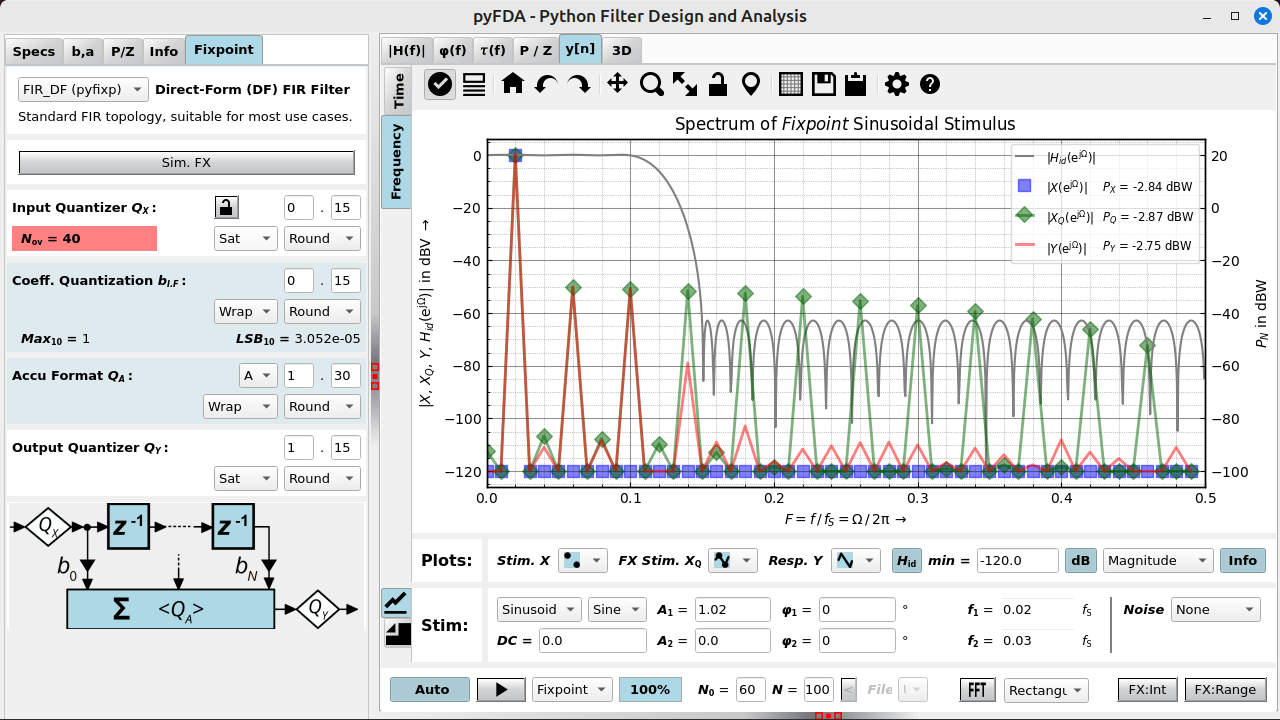1280x720 pixels.
Task: Click the N field showing 100
Action: point(817,690)
